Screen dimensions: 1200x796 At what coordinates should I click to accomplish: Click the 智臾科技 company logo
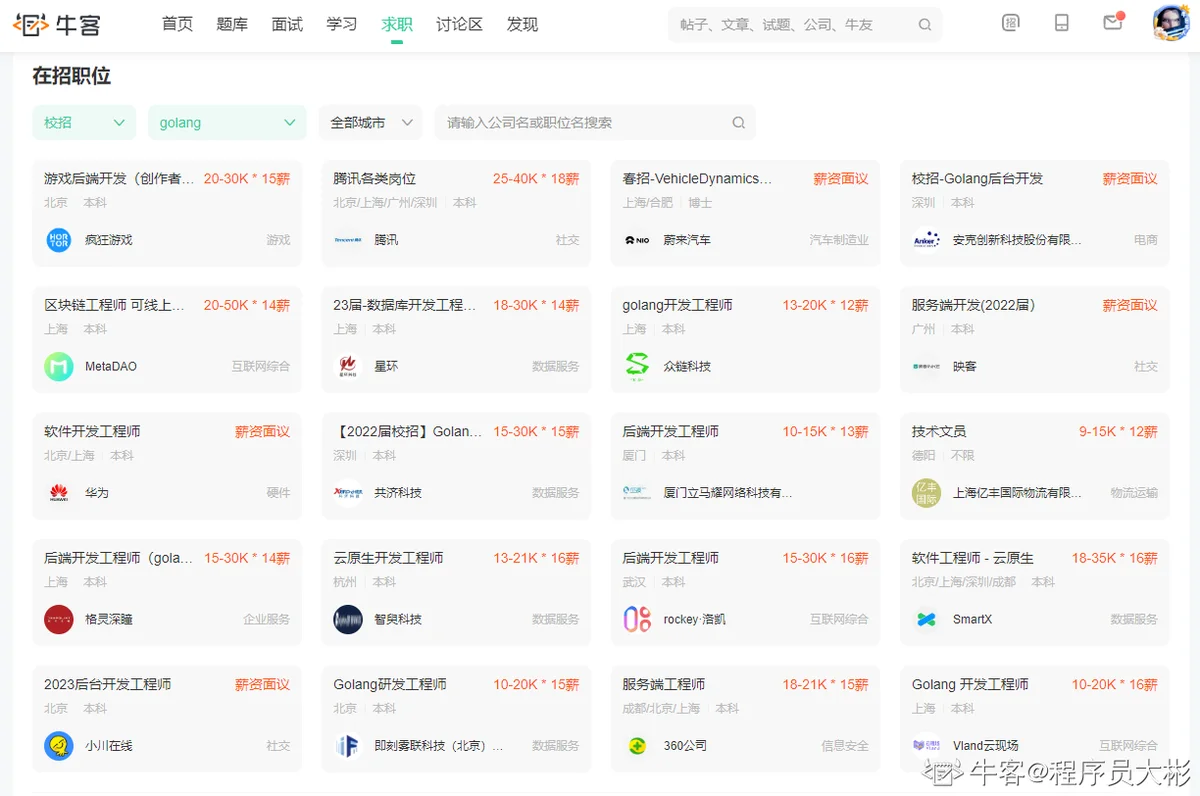tap(348, 620)
